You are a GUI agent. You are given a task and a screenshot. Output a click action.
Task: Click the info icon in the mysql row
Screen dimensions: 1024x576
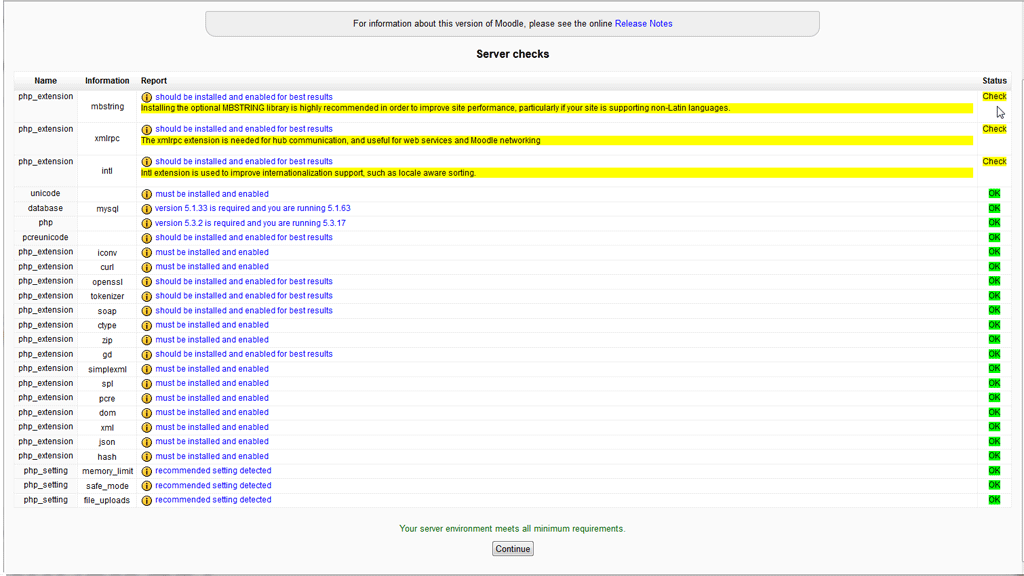click(x=146, y=209)
